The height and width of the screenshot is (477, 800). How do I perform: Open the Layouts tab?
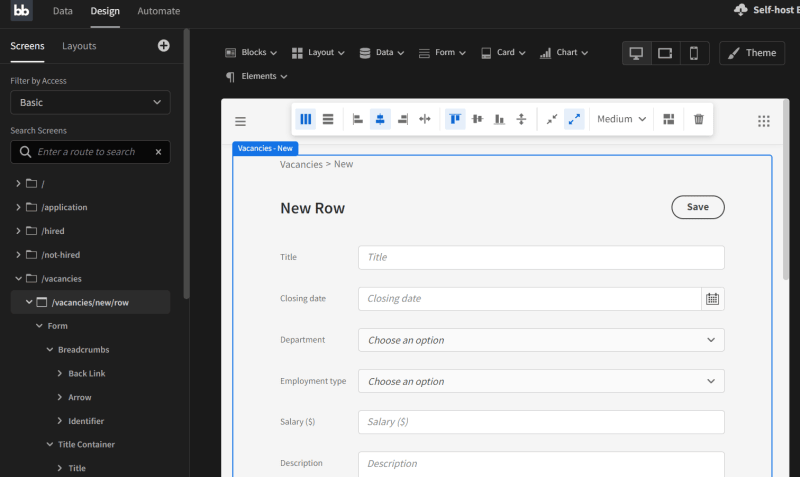79,46
